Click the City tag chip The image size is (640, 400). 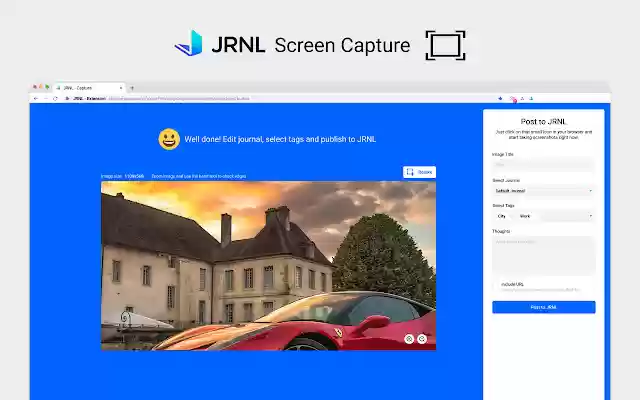point(502,216)
